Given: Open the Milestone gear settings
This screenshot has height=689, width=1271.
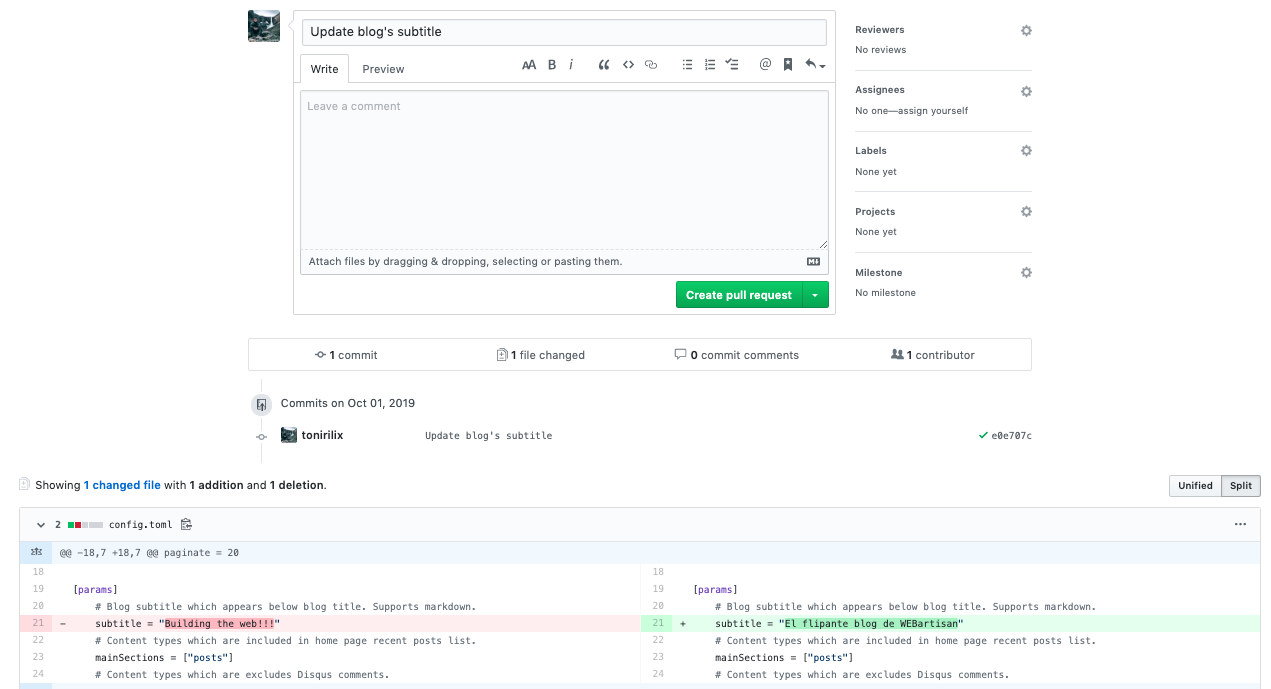Looking at the screenshot, I should pos(1026,273).
